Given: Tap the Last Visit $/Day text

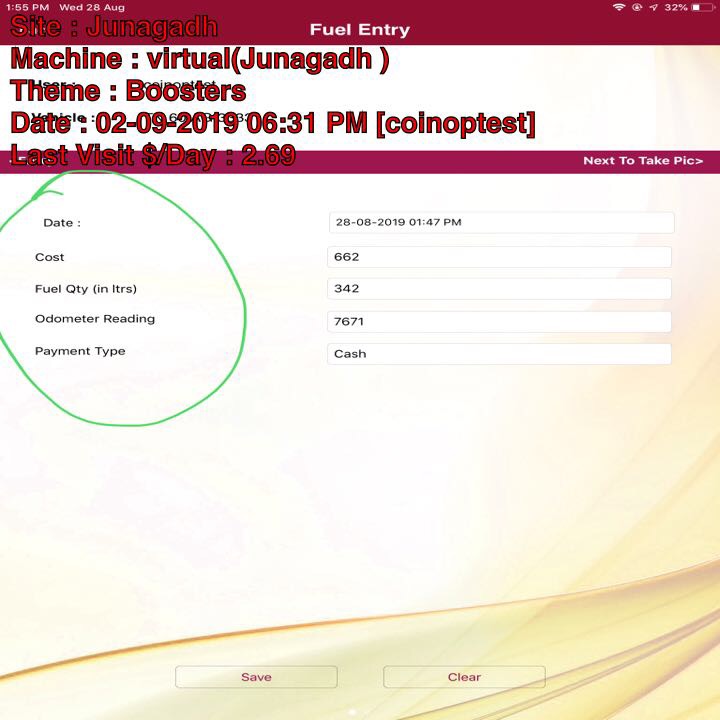Looking at the screenshot, I should [x=152, y=156].
